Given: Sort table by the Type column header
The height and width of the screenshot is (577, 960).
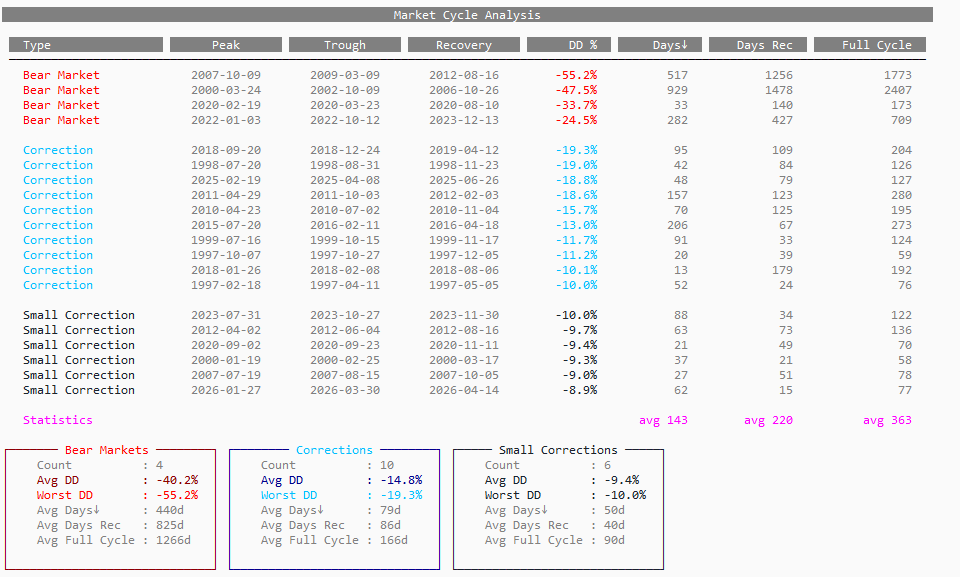Looking at the screenshot, I should tap(86, 45).
